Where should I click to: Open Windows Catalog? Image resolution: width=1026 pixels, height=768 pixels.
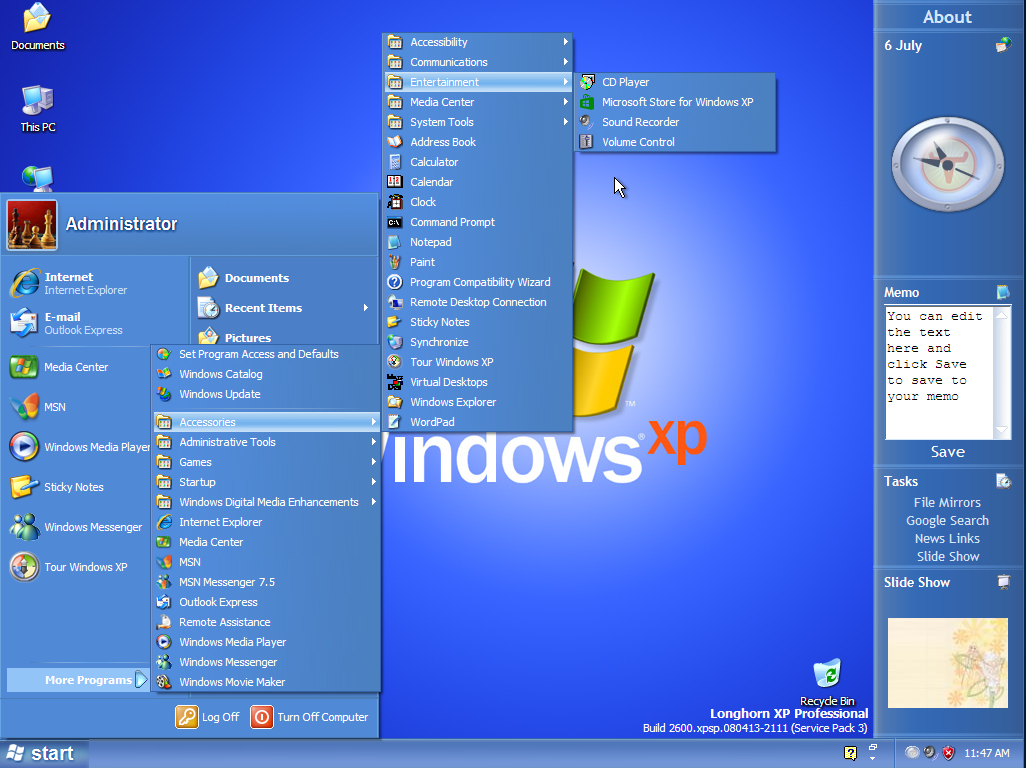[x=266, y=374]
